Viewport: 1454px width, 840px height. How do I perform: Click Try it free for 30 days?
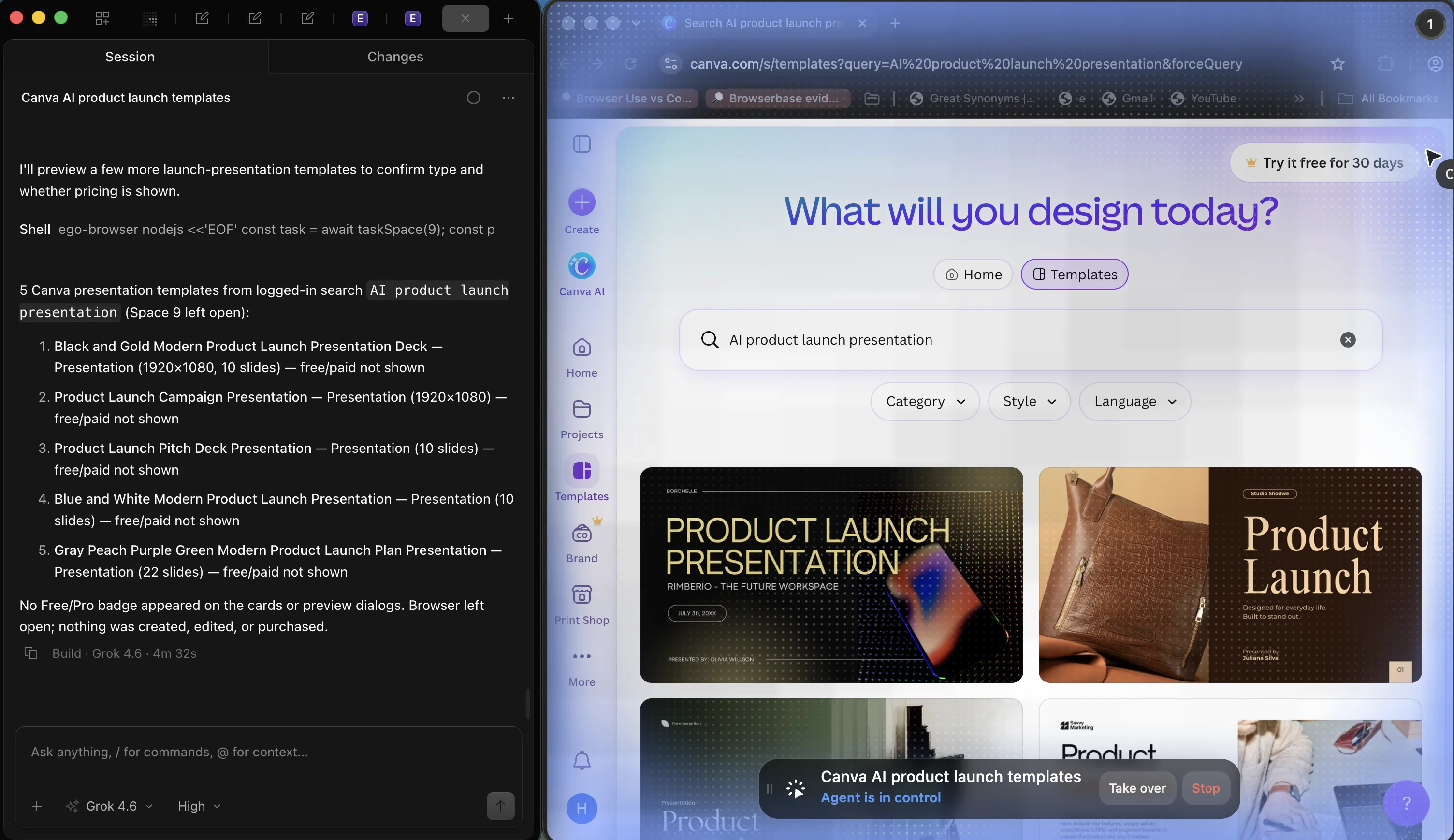pyautogui.click(x=1325, y=163)
